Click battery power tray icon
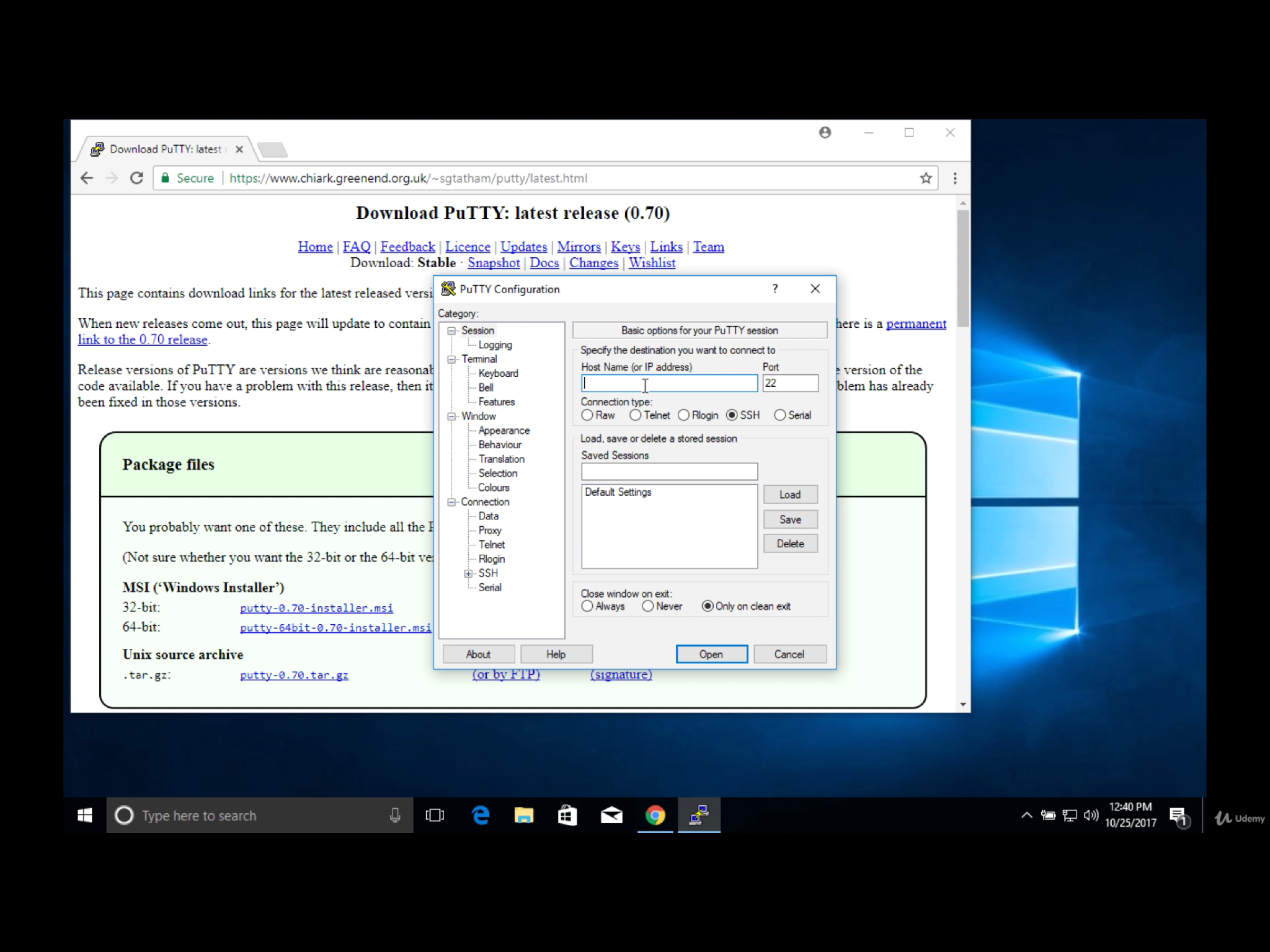 [1048, 816]
